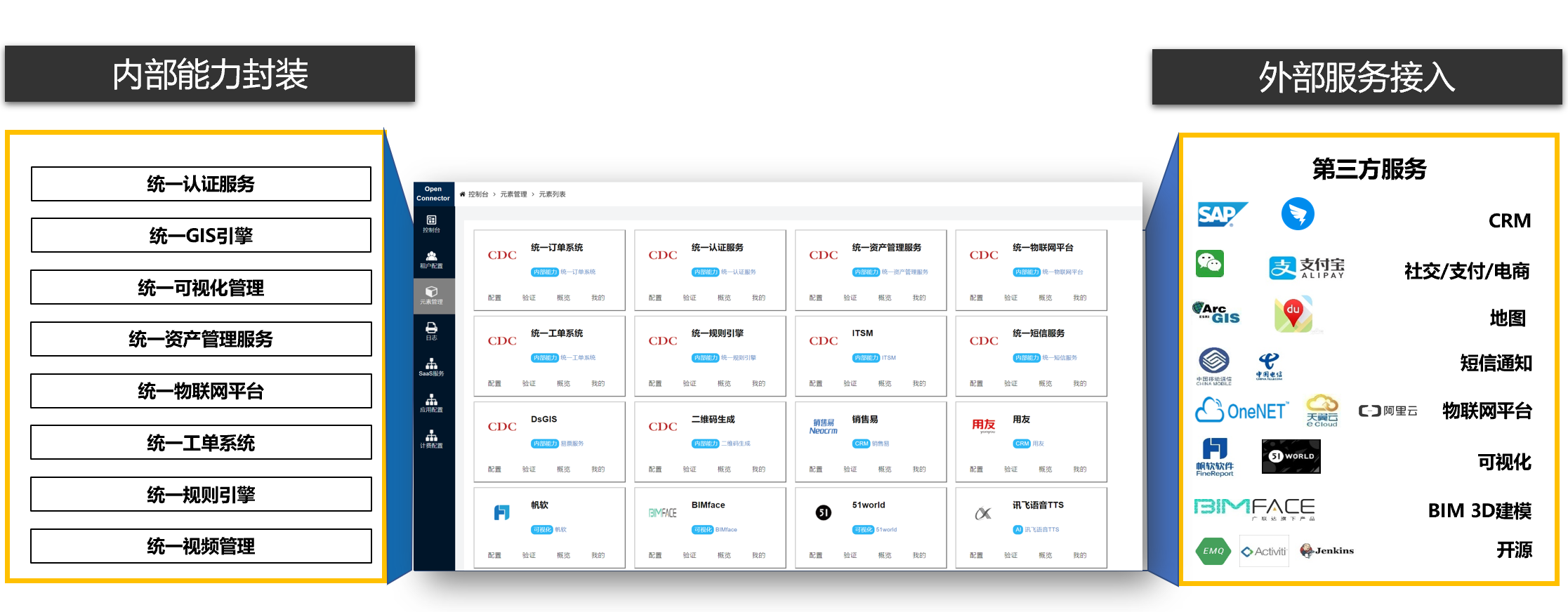Click 配置 on the ITSM card
Image resolution: width=1568 pixels, height=612 pixels.
[x=815, y=384]
